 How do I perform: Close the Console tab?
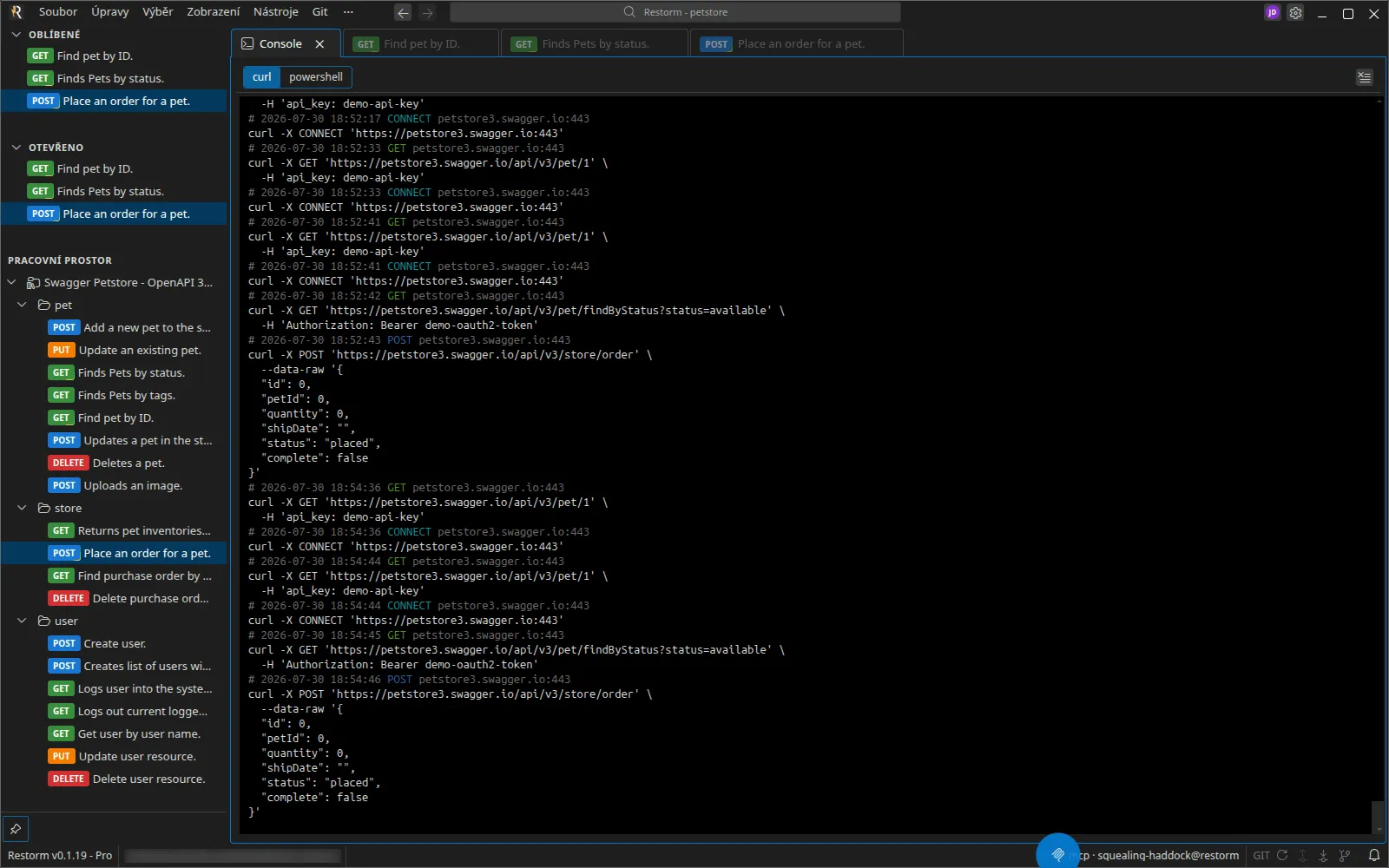tap(319, 44)
